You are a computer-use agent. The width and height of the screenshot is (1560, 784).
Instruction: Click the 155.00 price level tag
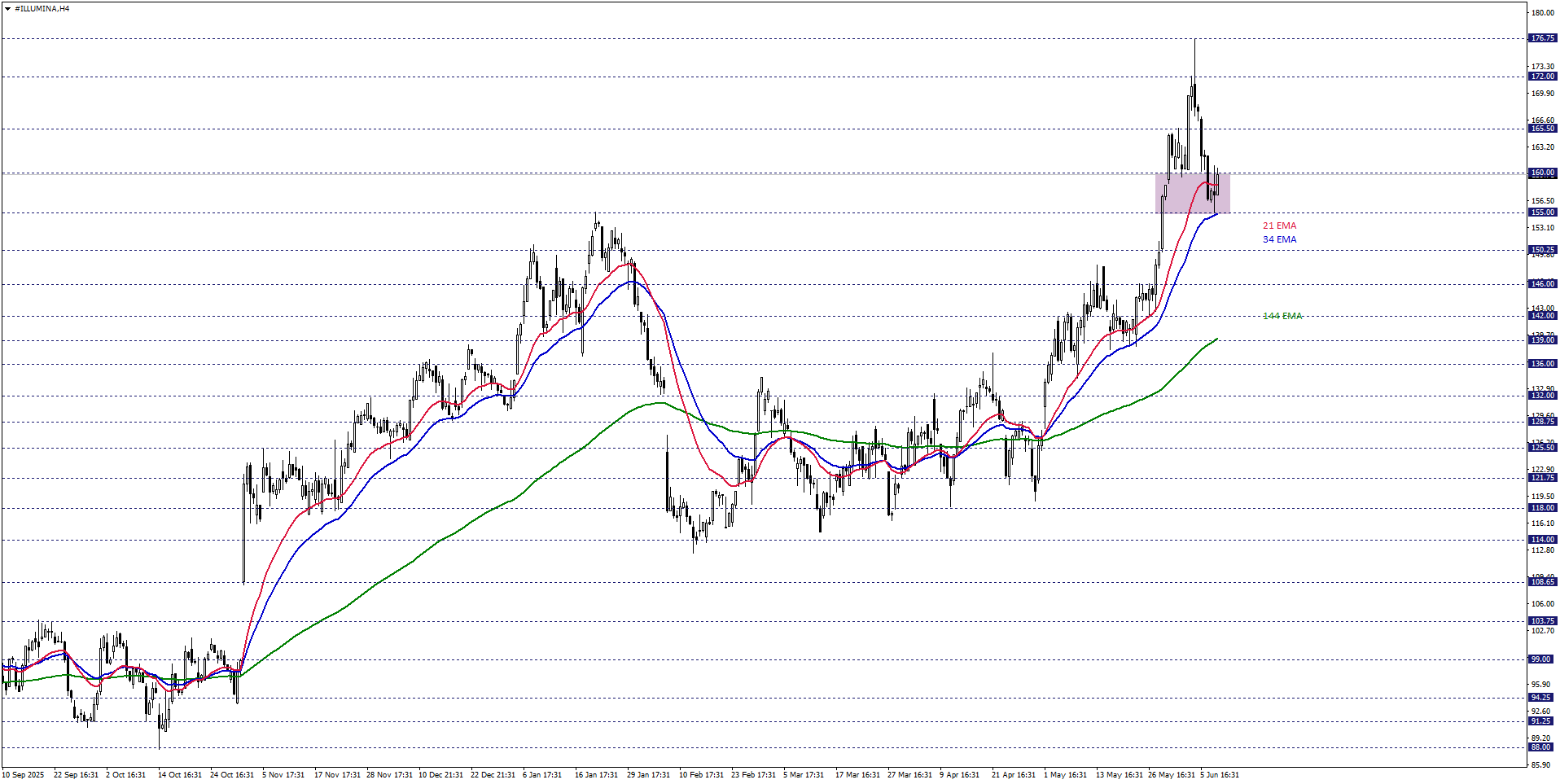(1542, 212)
